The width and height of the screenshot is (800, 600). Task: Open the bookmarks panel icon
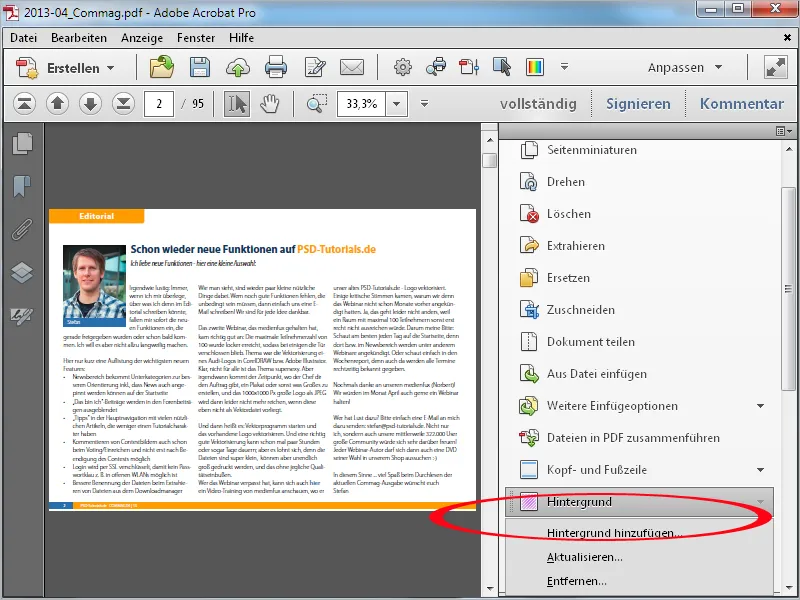[x=22, y=186]
